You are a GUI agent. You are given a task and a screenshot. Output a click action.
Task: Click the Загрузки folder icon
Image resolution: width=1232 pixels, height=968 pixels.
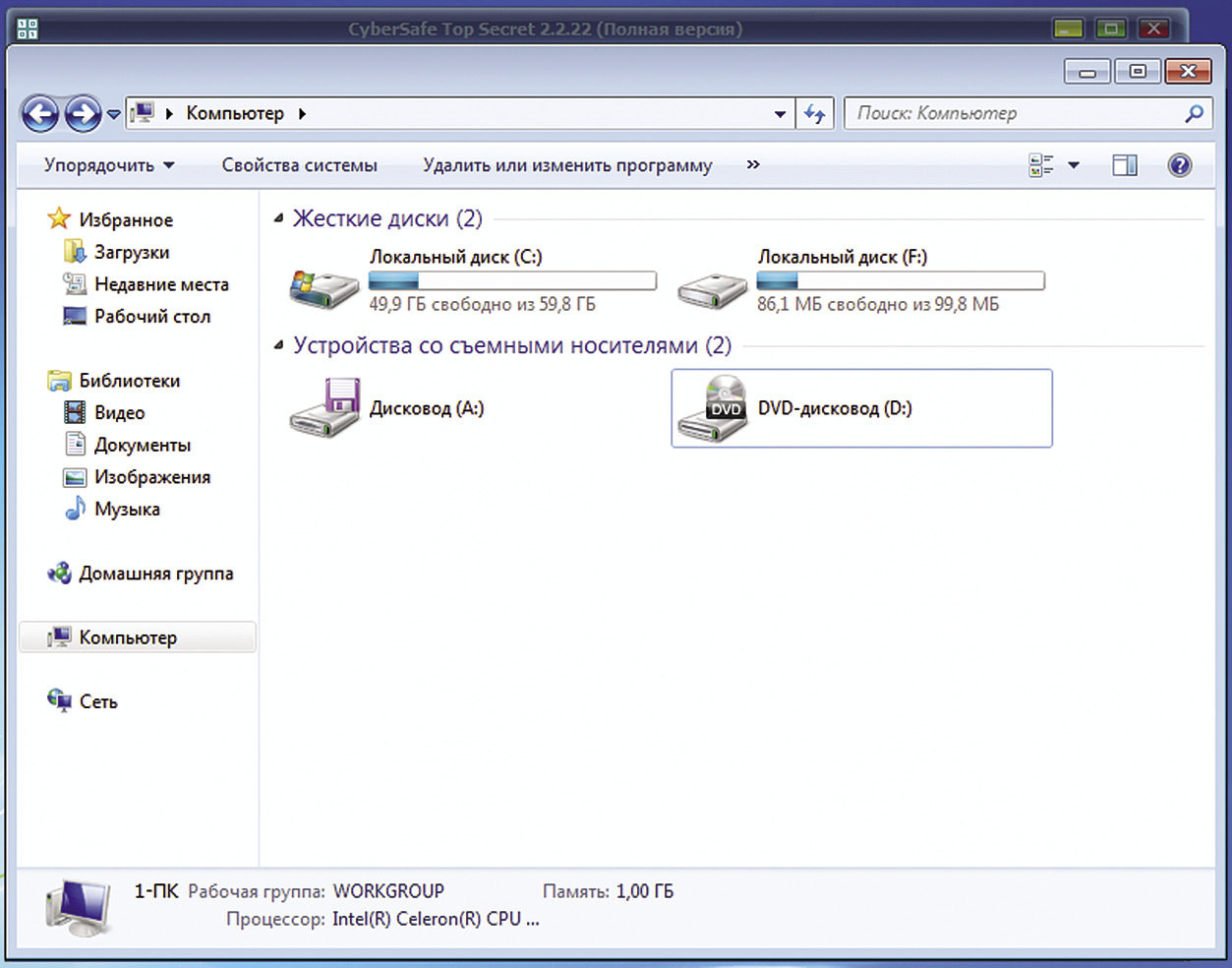(x=75, y=252)
